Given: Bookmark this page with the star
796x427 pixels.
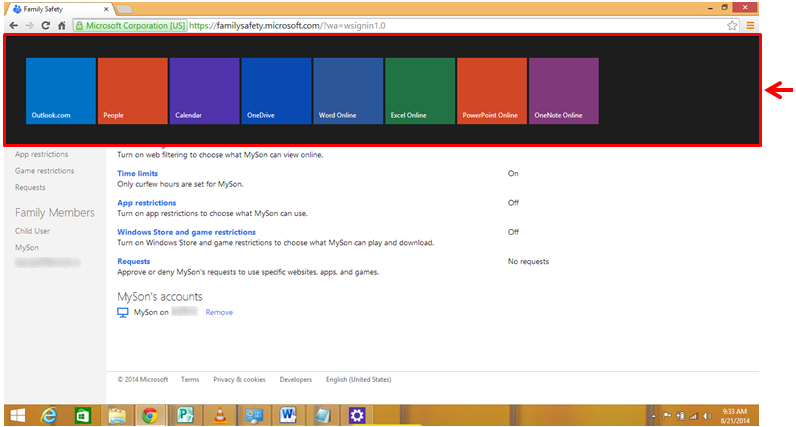Looking at the screenshot, I should 732,25.
